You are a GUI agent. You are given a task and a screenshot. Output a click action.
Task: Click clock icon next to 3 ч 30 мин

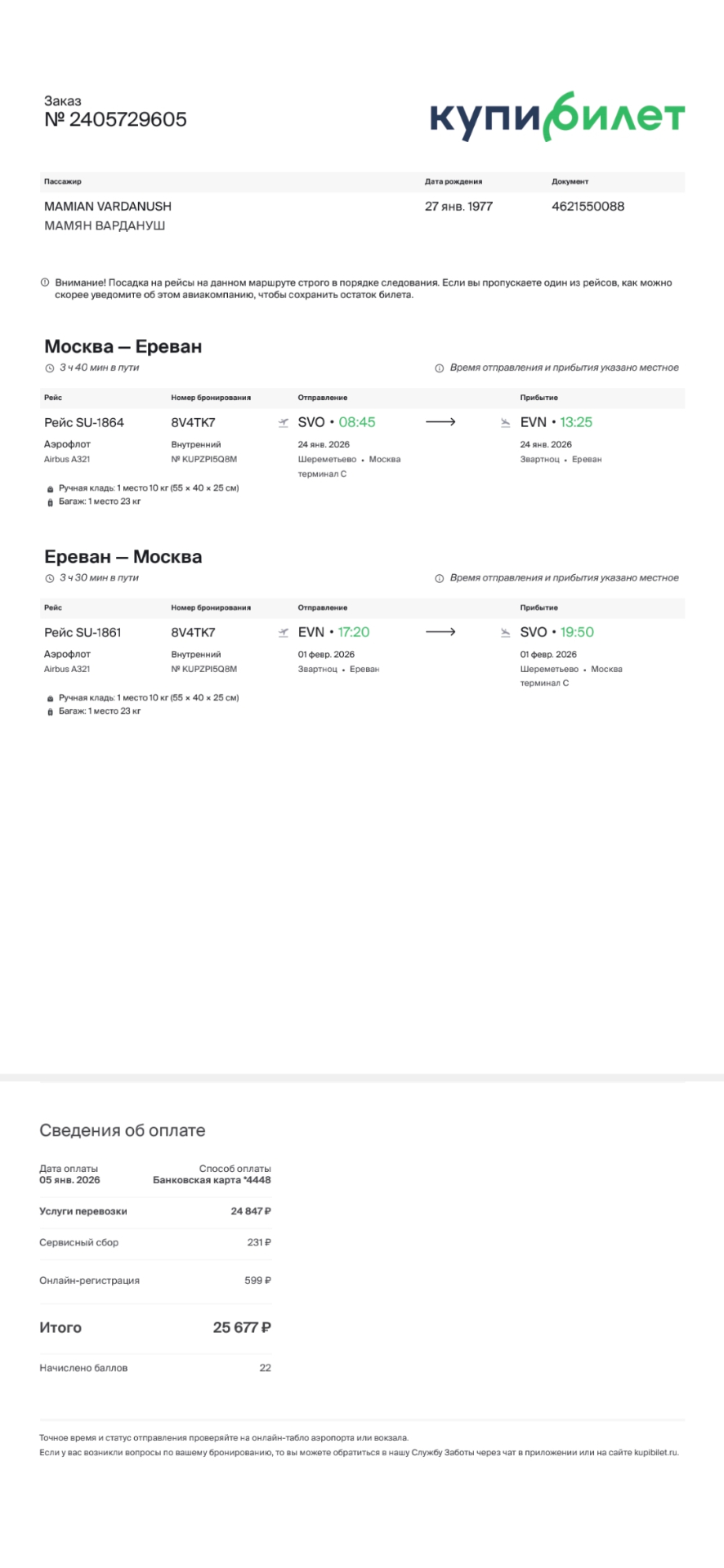(x=49, y=578)
